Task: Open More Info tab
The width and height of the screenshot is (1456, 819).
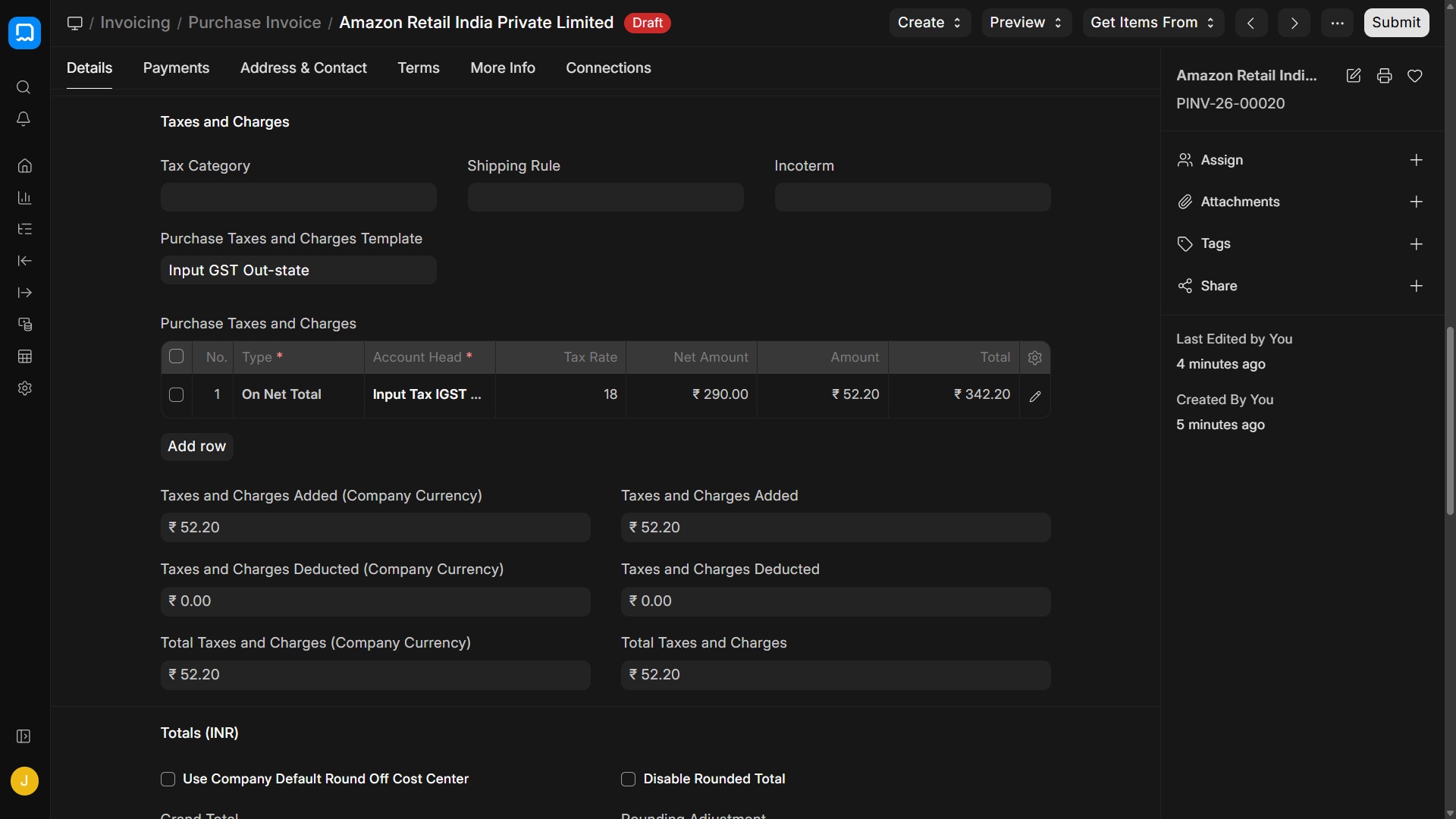Action: pos(503,68)
